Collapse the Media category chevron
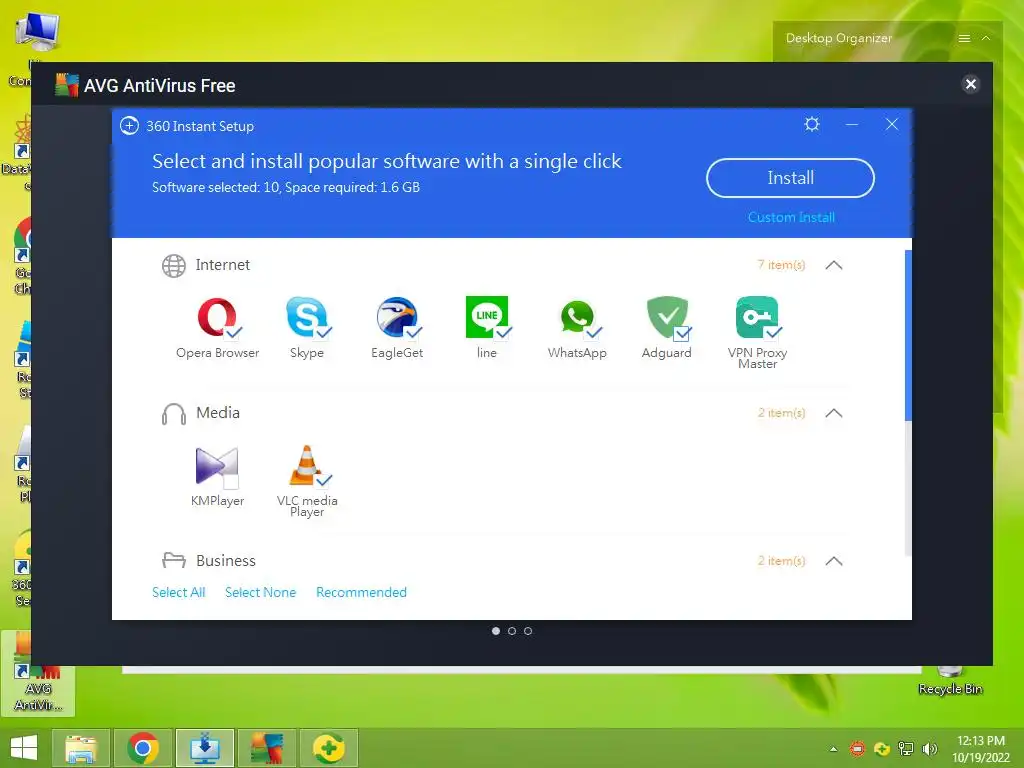1024x768 pixels. pos(834,413)
